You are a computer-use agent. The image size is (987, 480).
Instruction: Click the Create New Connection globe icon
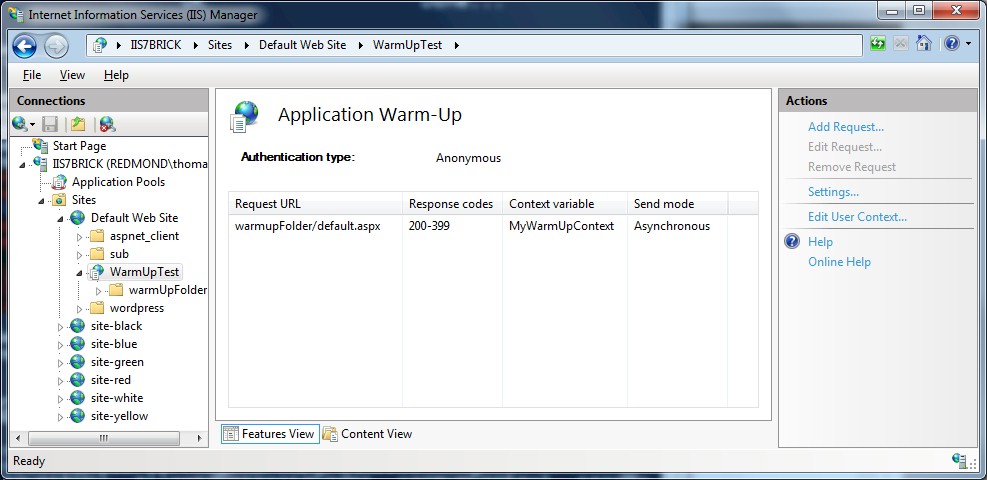tap(20, 123)
